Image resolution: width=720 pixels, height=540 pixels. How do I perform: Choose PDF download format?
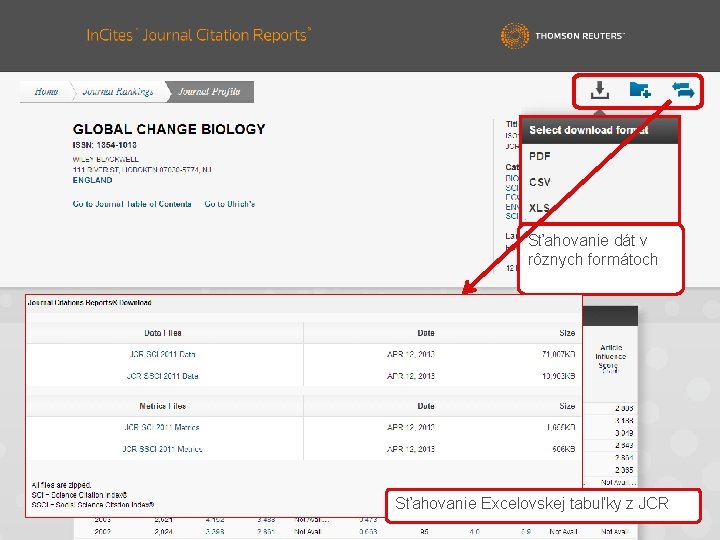540,156
